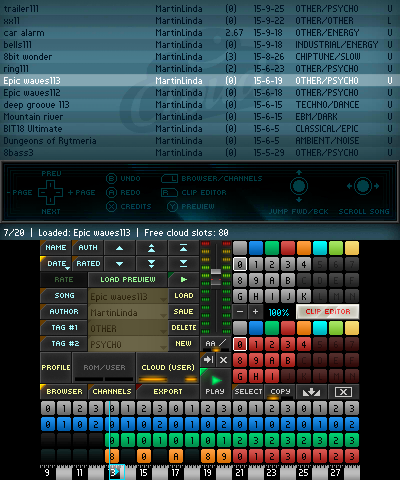Switch to the Channels tab
400x480 pixels.
(112, 392)
